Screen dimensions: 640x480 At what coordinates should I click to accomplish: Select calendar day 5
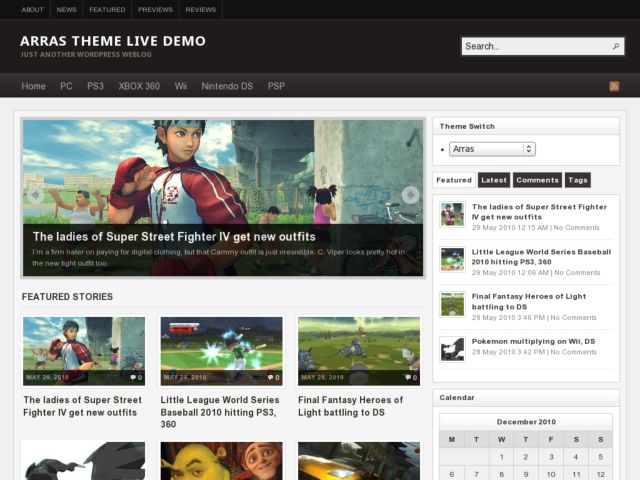600,457
